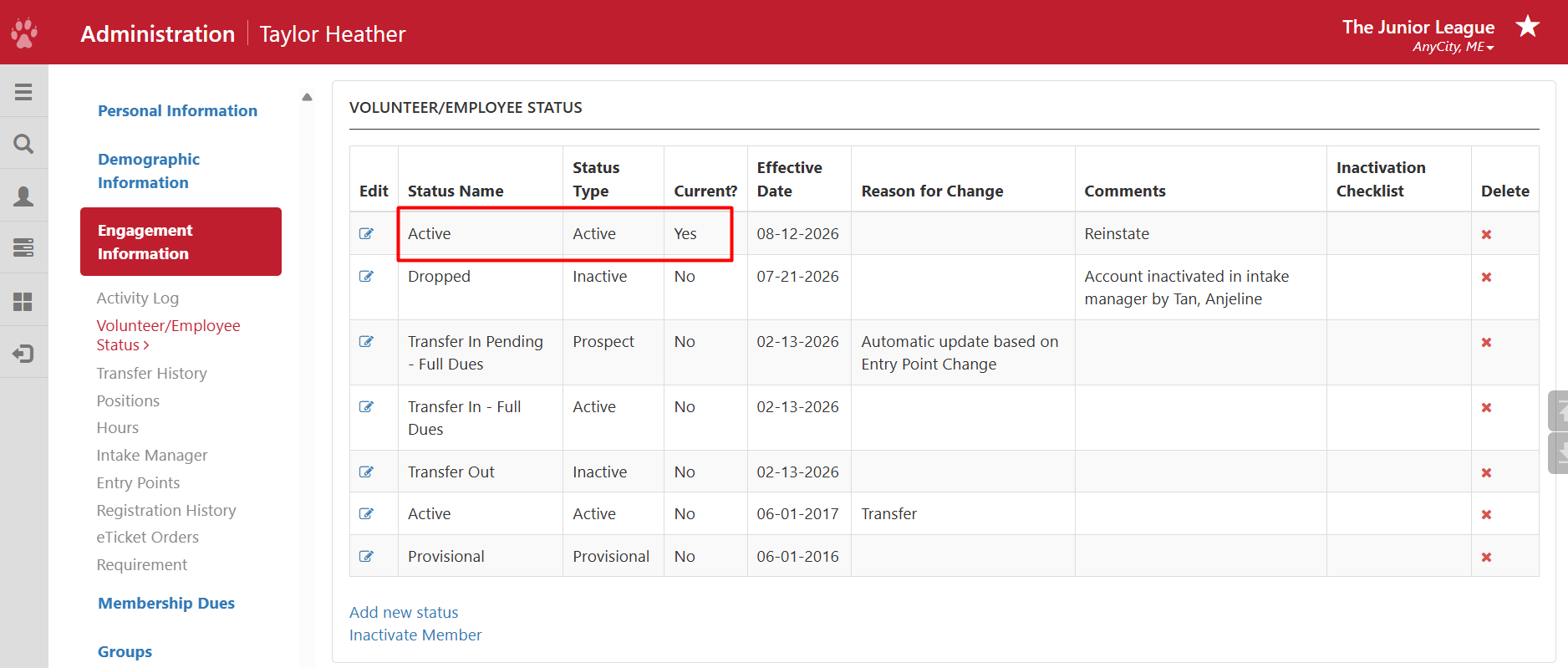1568x668 pixels.
Task: Open the Positions page
Action: tap(128, 400)
